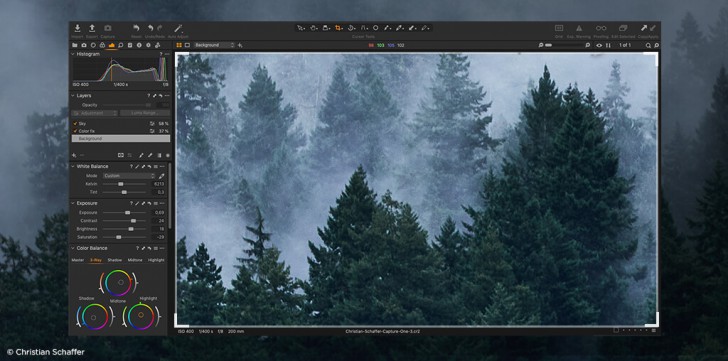The width and height of the screenshot is (728, 361).
Task: Click the Import icon in the toolbar
Action: (77, 28)
